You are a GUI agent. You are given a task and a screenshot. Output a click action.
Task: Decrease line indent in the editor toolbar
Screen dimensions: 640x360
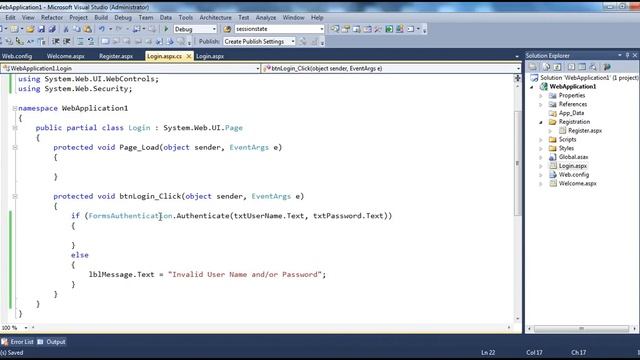click(x=56, y=41)
